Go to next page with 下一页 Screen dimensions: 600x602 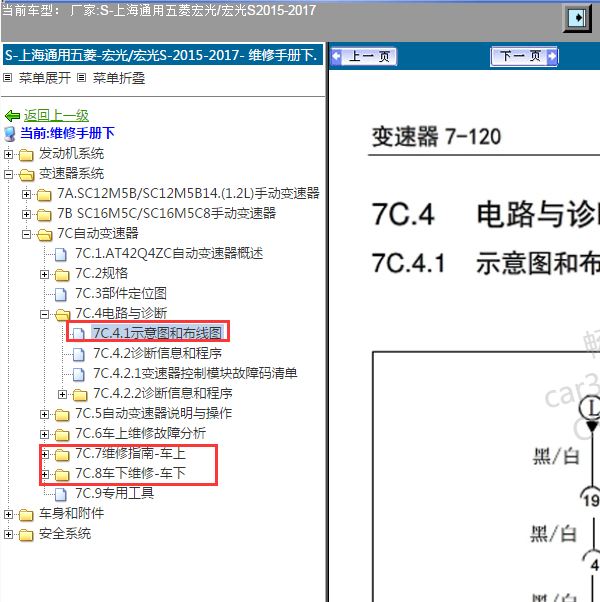(x=524, y=56)
